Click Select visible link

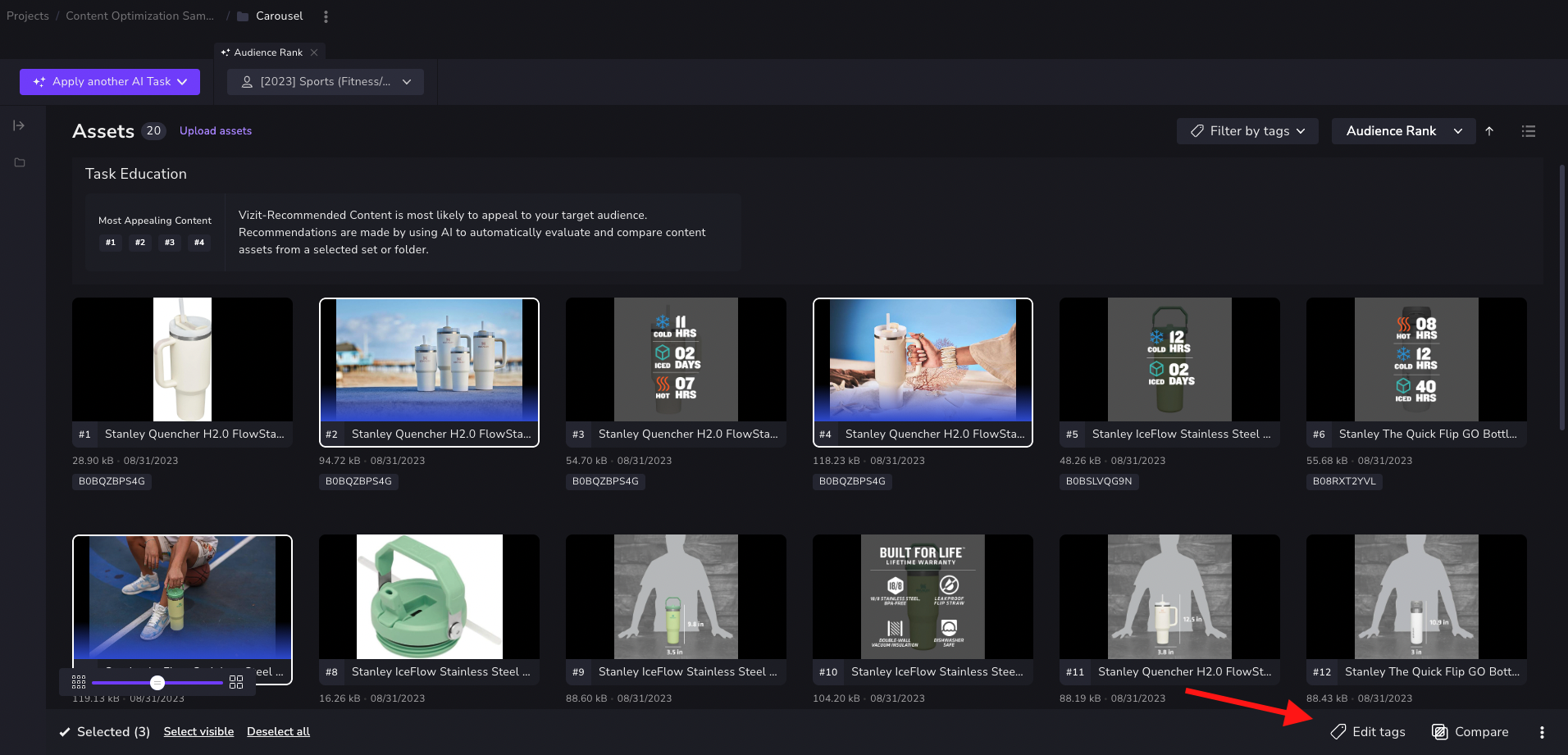[198, 732]
